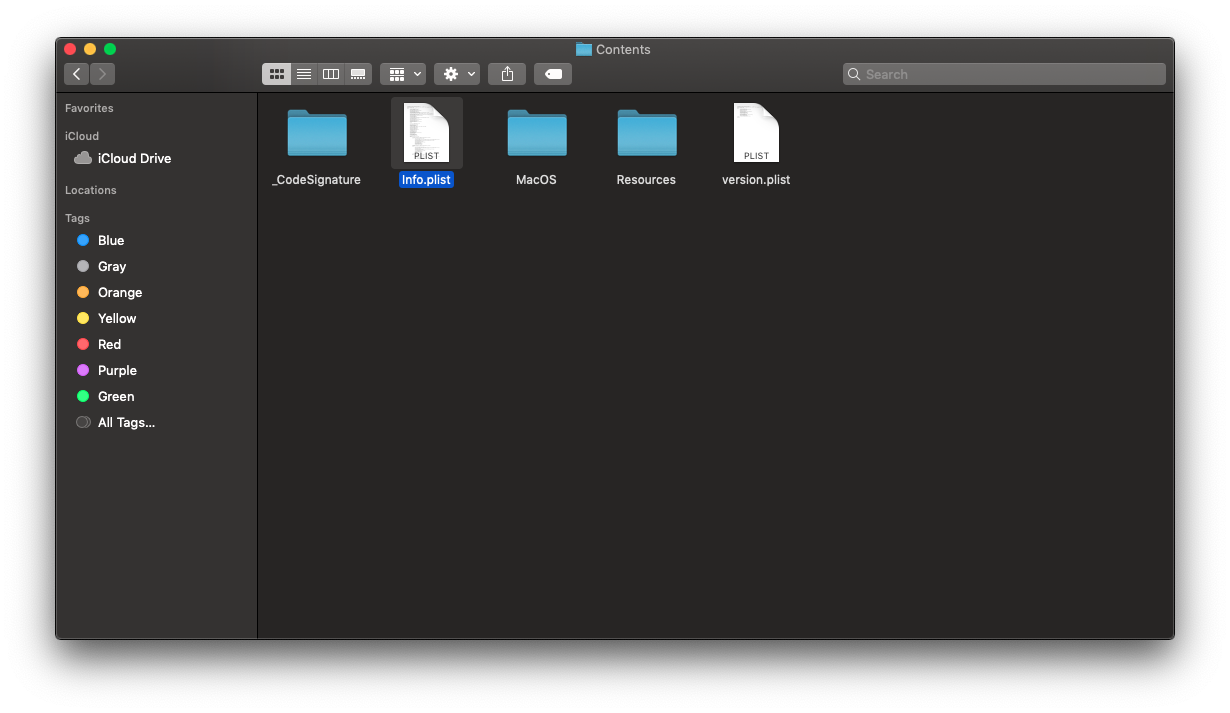Choose the Purple tag in sidebar
1230x713 pixels.
pos(117,370)
